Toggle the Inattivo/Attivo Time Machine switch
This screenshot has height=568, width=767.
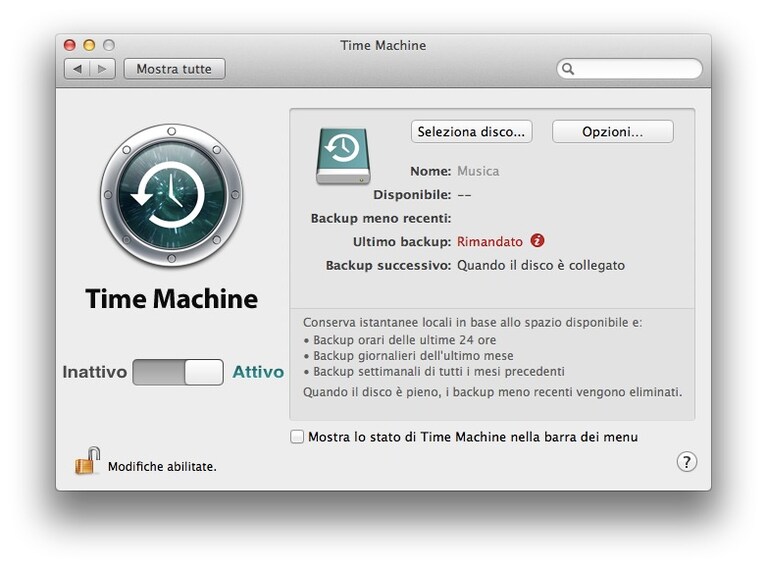pos(178,372)
